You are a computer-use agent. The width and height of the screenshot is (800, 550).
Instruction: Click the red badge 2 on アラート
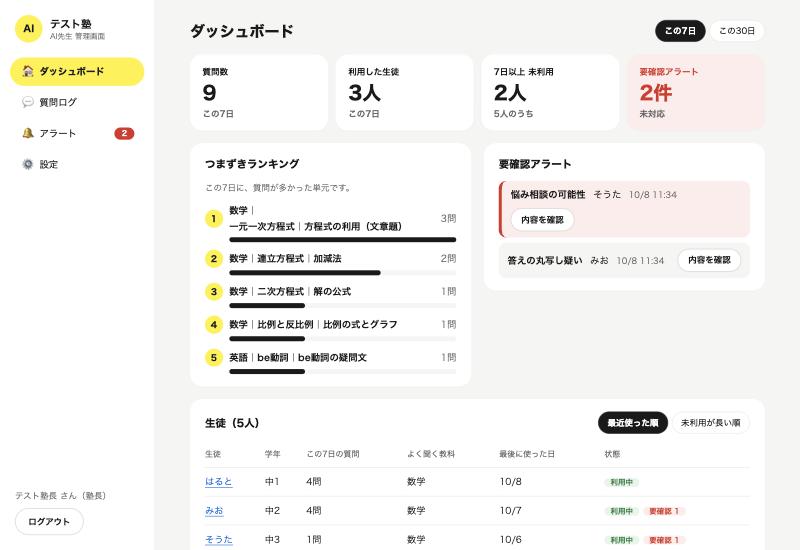[x=124, y=133]
